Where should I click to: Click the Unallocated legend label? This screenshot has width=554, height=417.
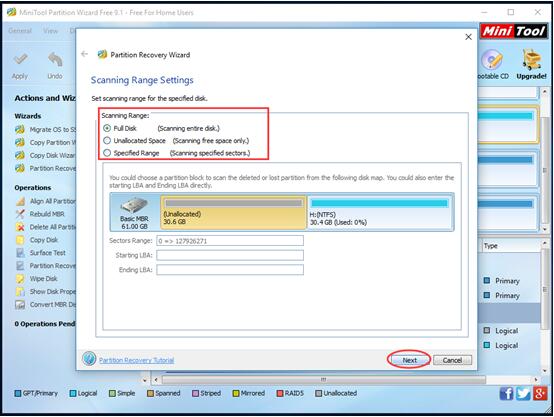(340, 393)
